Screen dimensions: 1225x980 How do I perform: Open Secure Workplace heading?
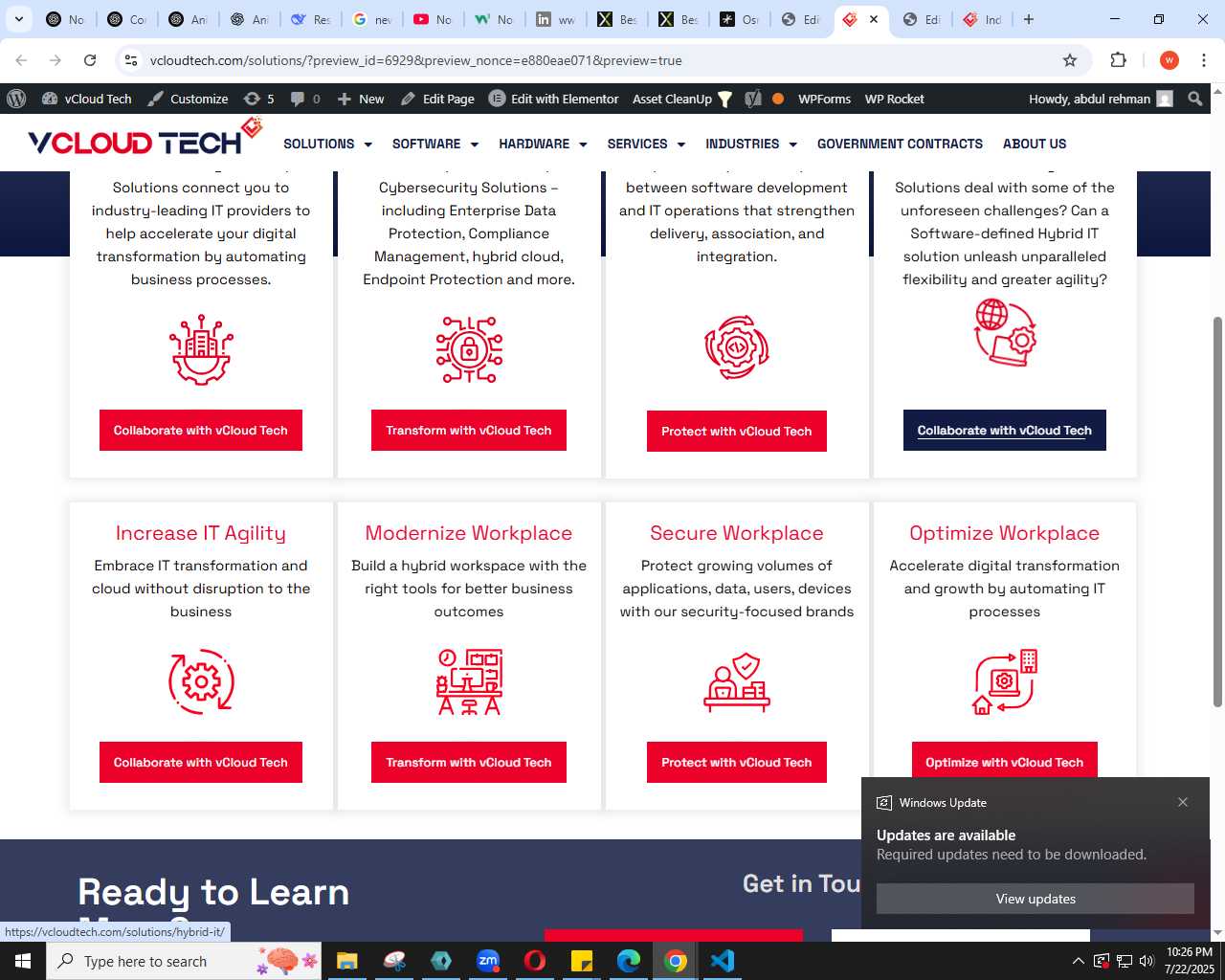coord(737,533)
